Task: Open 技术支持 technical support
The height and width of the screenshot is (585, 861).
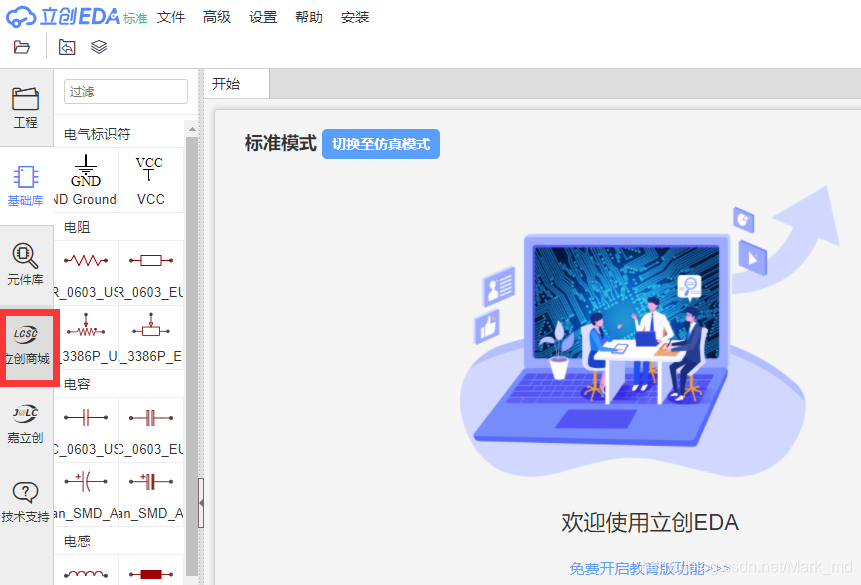Action: point(26,502)
